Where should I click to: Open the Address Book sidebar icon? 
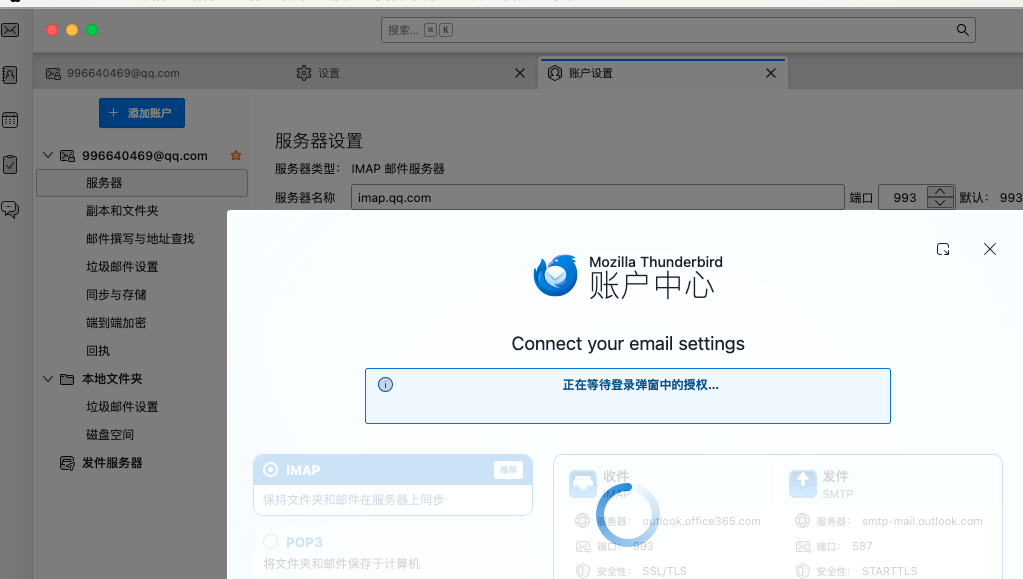[10, 75]
